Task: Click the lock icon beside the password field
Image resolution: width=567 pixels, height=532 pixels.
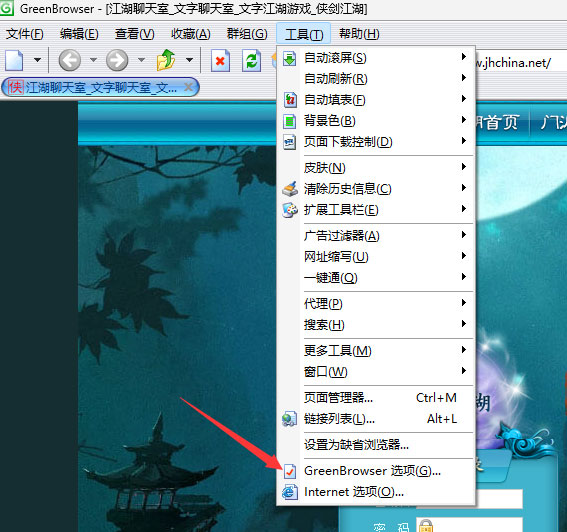Action: (426, 526)
